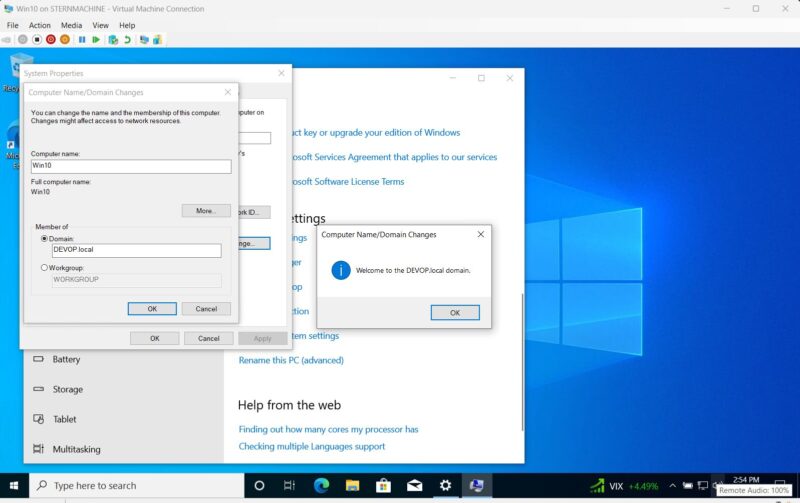Image resolution: width=800 pixels, height=503 pixels.
Task: Open the Help menu
Action: [x=127, y=25]
